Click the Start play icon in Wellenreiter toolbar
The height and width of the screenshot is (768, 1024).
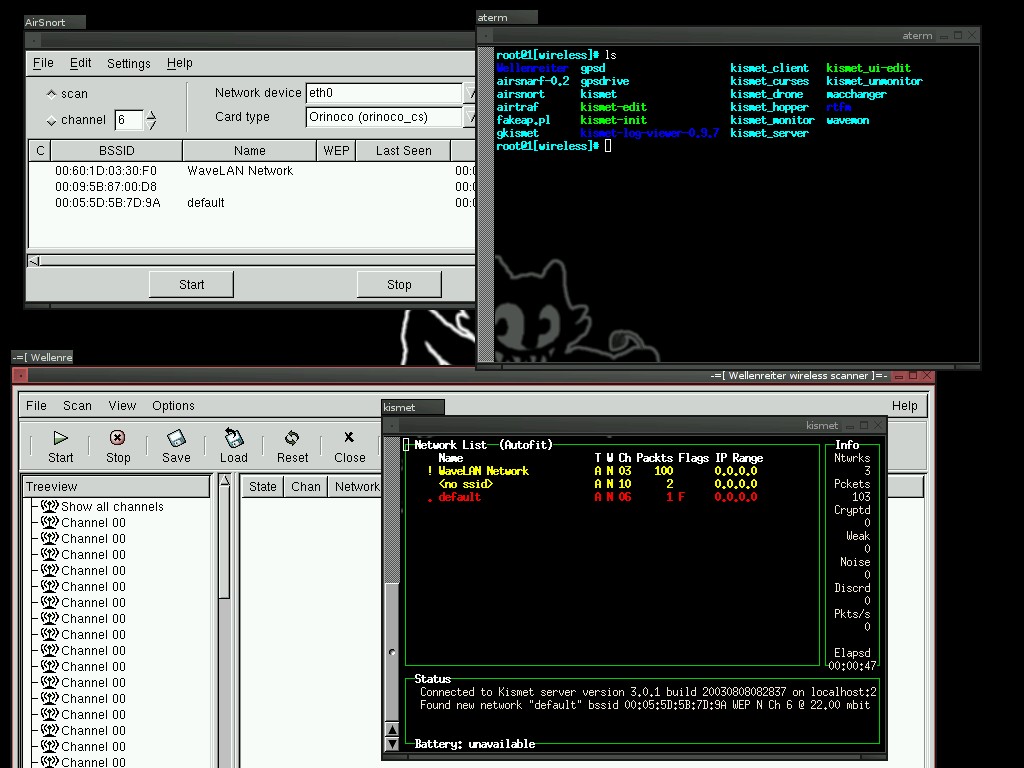[61, 438]
